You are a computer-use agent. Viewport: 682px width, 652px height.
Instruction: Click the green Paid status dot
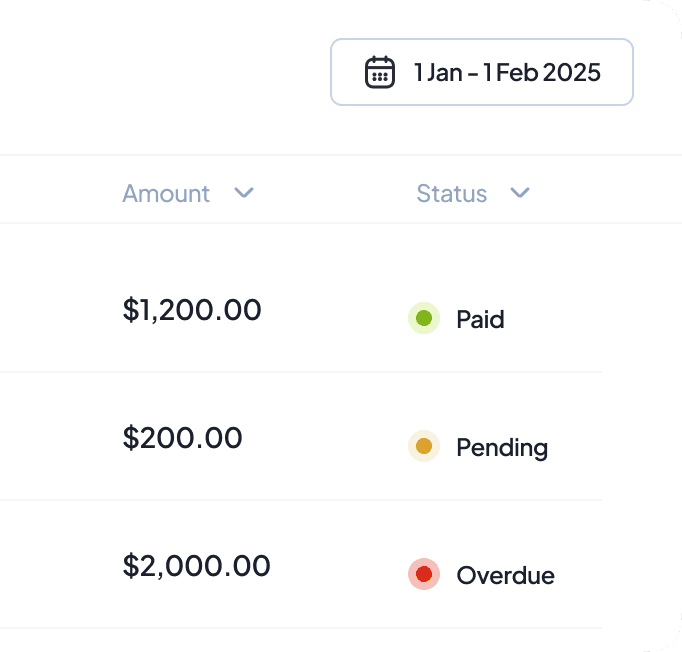pos(424,319)
